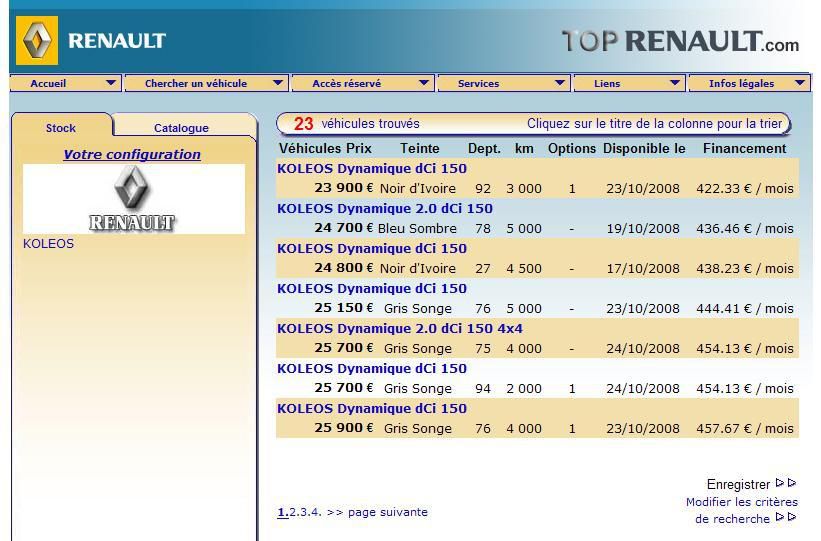Click Modifier les critères de recherche

point(742,510)
